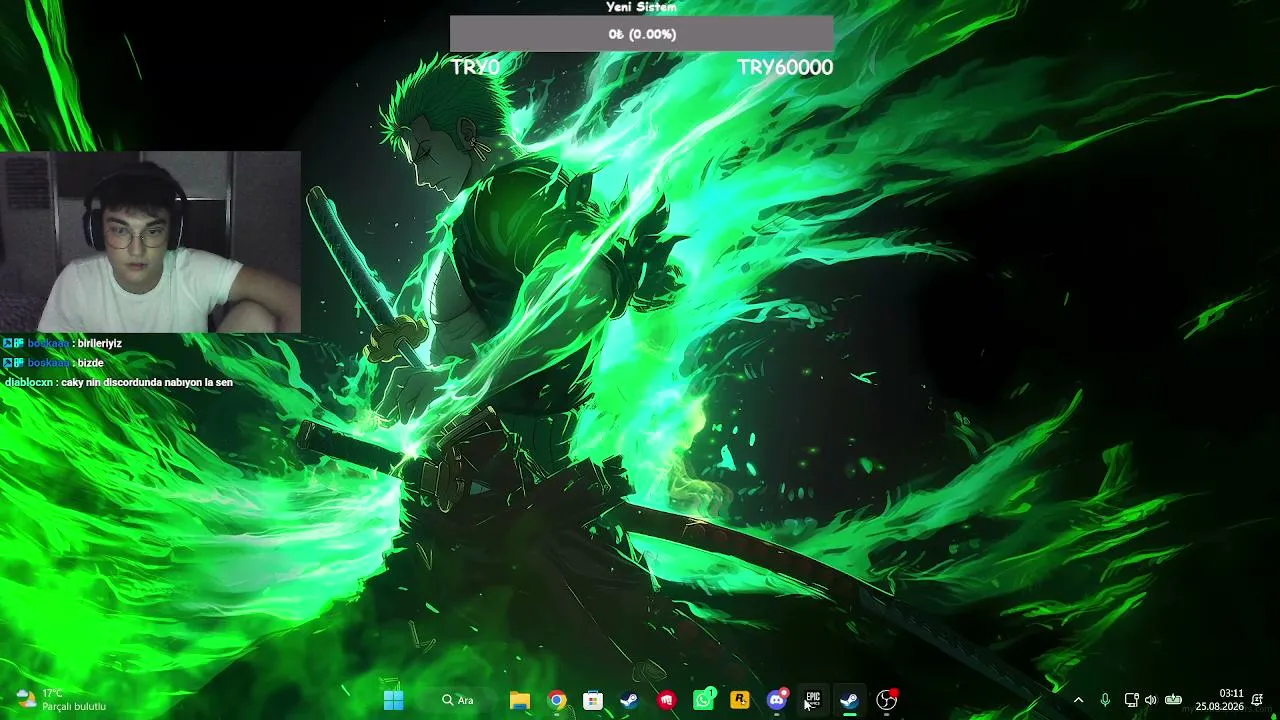This screenshot has height=720, width=1280.
Task: Click the battery-shaped tray icon beside volume
Action: tap(1174, 700)
